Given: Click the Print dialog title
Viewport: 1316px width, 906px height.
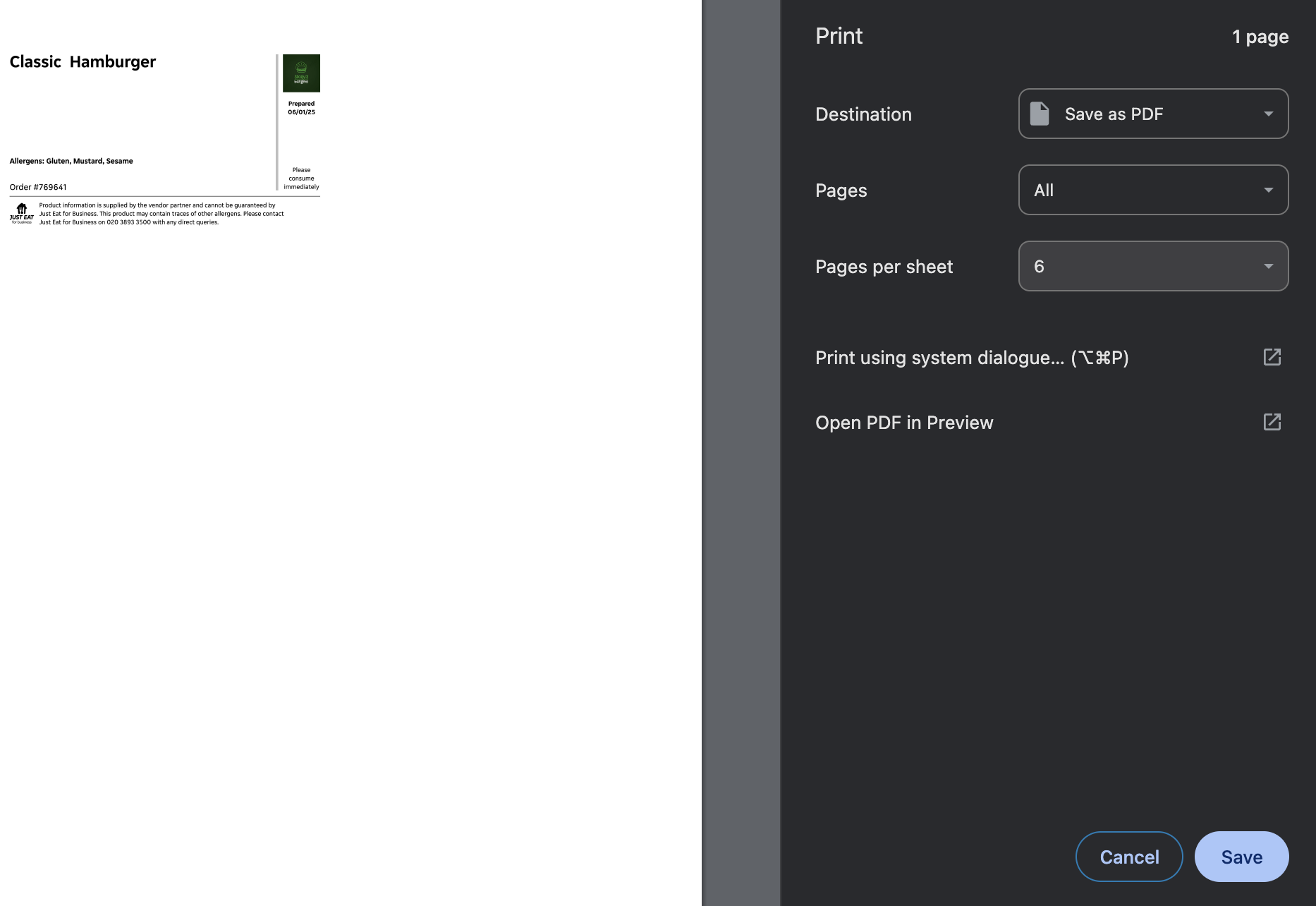Looking at the screenshot, I should click(x=839, y=36).
